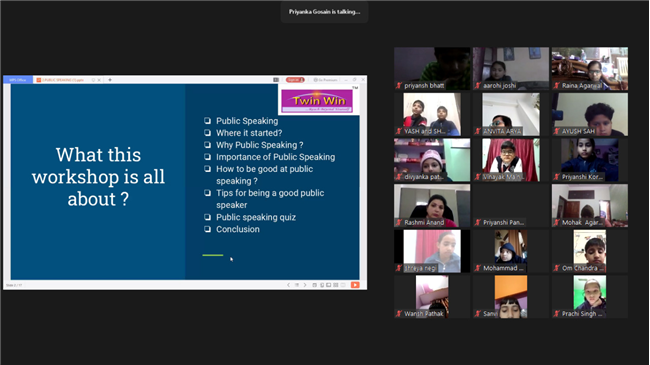Click the 'Why Public Speaking ?' bullet
This screenshot has height=365, width=650.
(x=260, y=145)
